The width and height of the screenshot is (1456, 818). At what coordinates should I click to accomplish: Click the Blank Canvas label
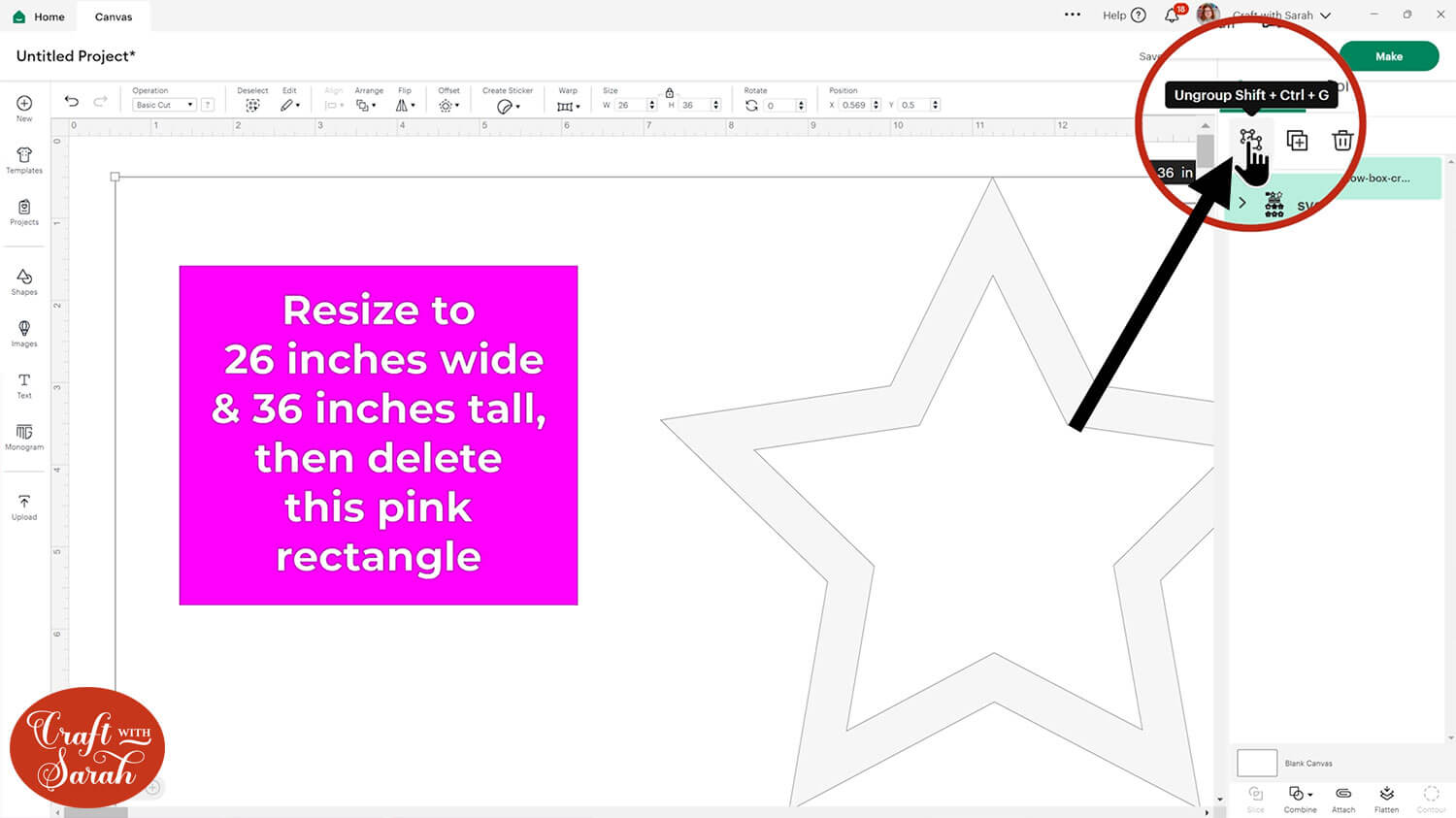point(1308,764)
